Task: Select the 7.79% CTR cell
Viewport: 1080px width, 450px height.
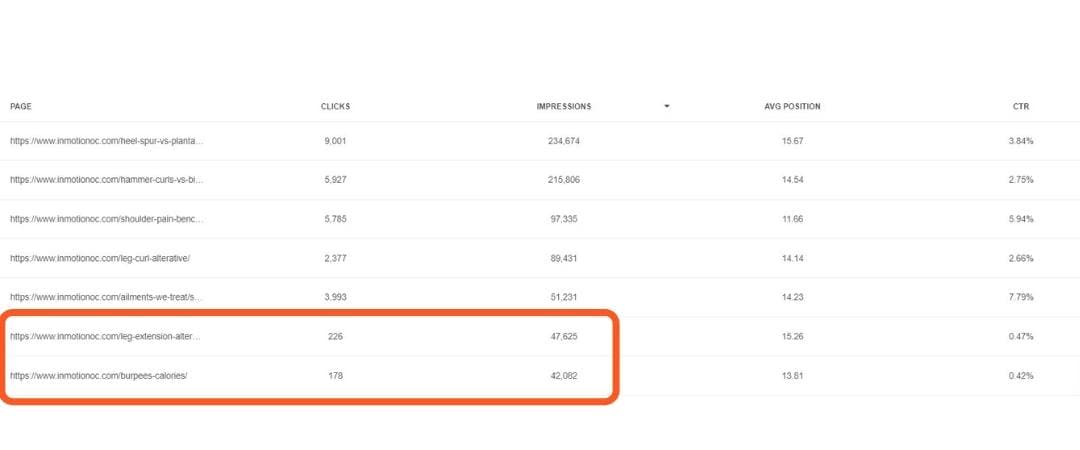Action: point(1021,298)
